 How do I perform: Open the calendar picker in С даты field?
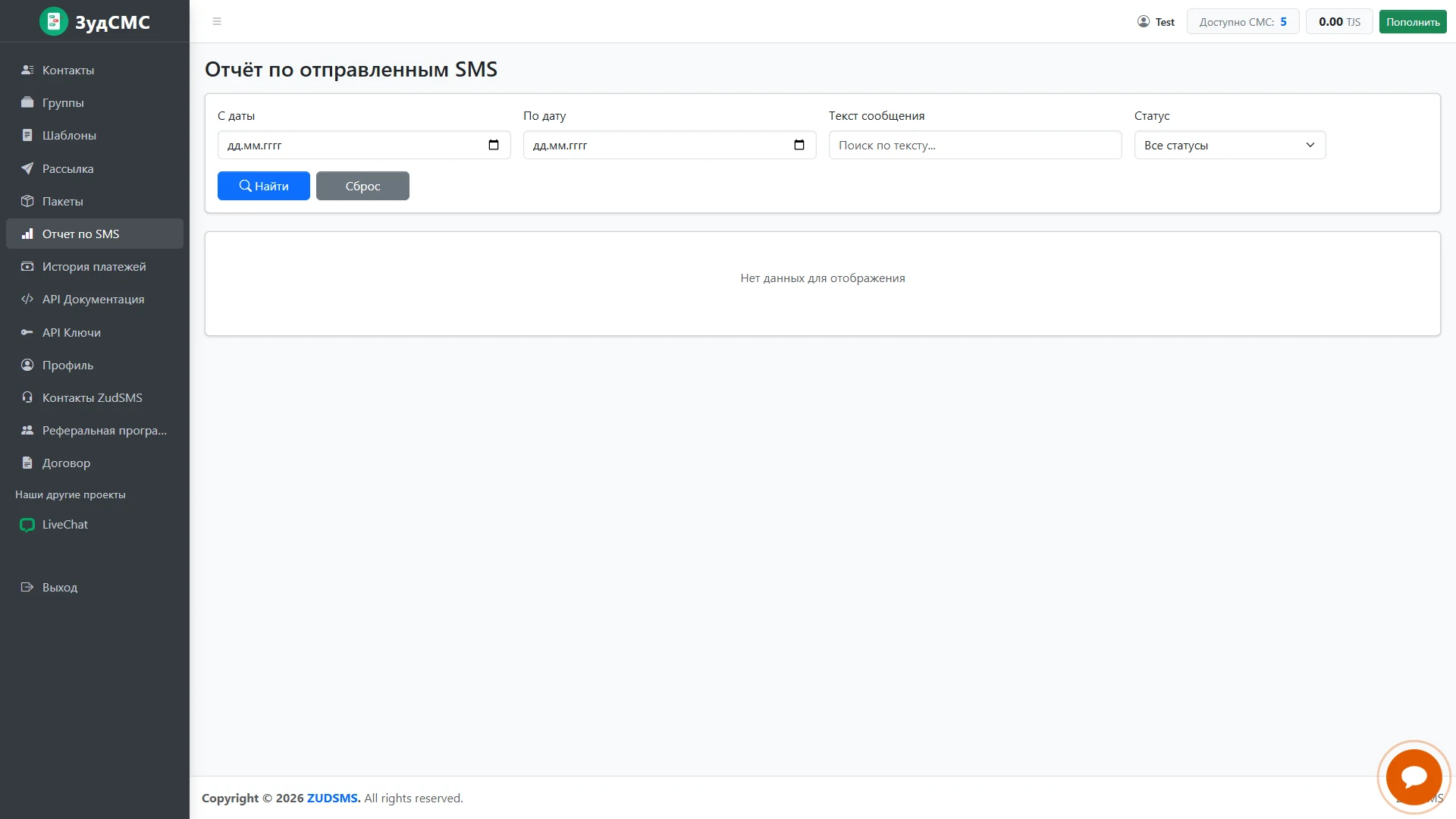pyautogui.click(x=494, y=145)
